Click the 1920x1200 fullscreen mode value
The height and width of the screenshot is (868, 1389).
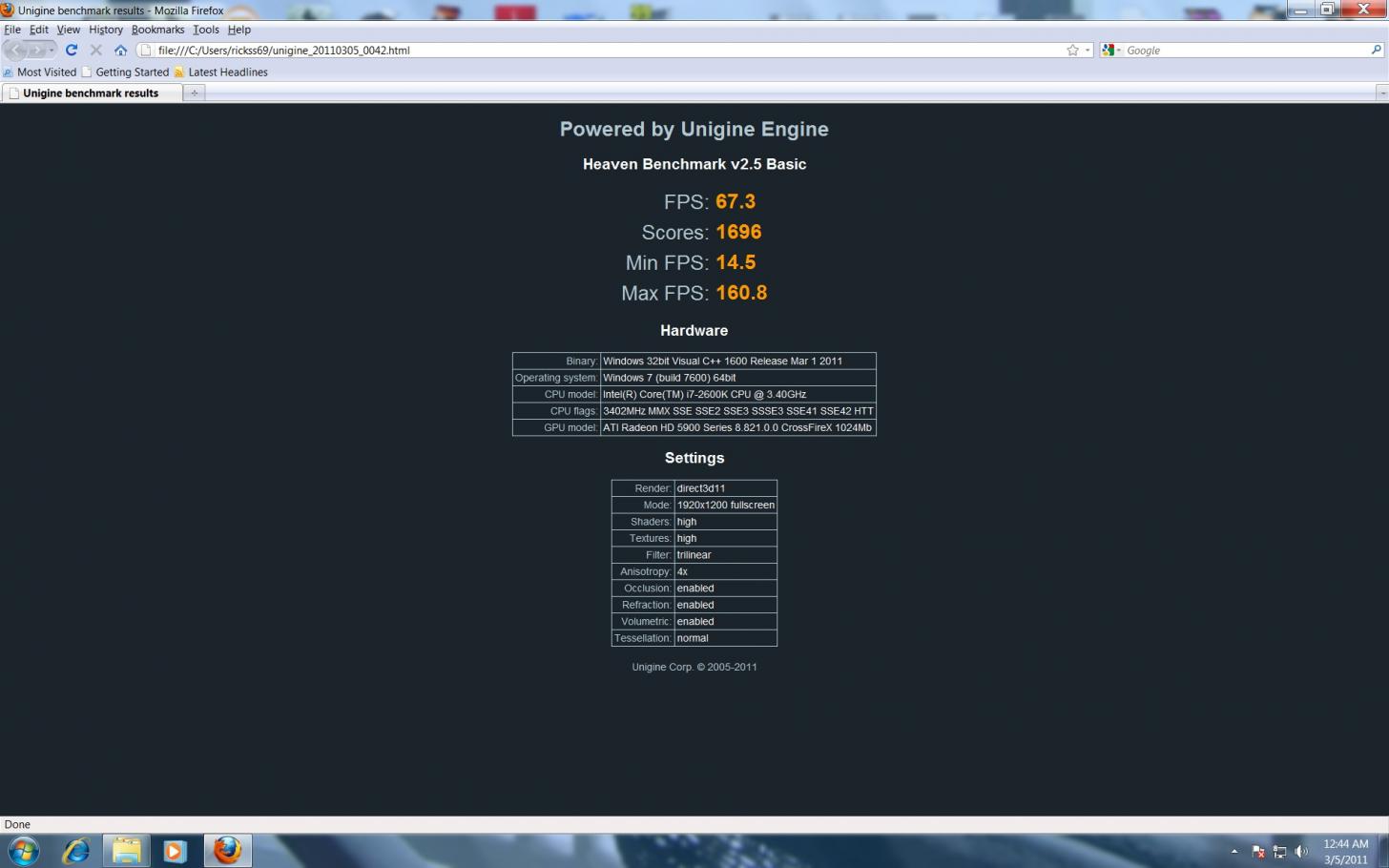tap(725, 505)
